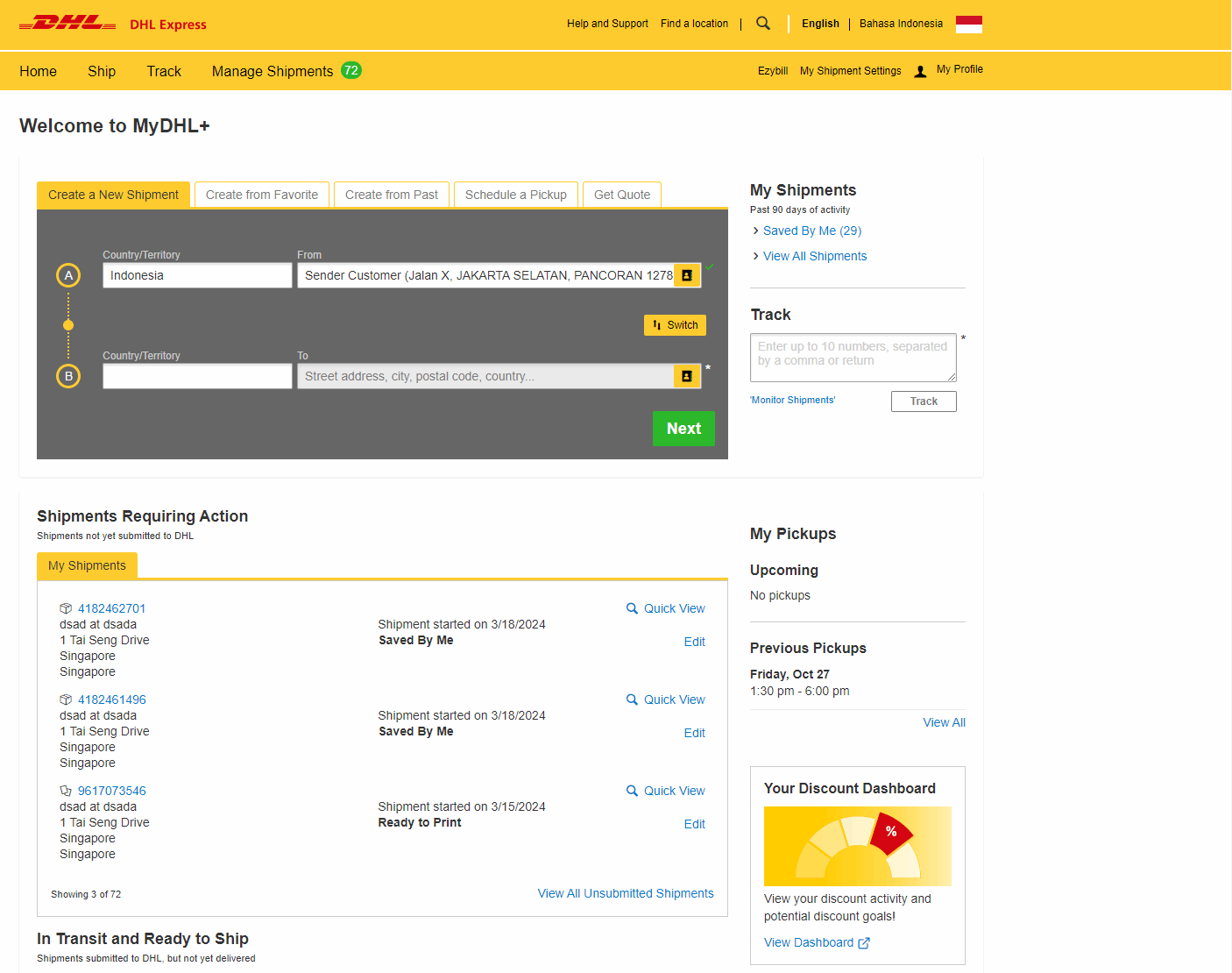1232x973 pixels.
Task: Click the step B circle marker
Action: pyautogui.click(x=68, y=376)
